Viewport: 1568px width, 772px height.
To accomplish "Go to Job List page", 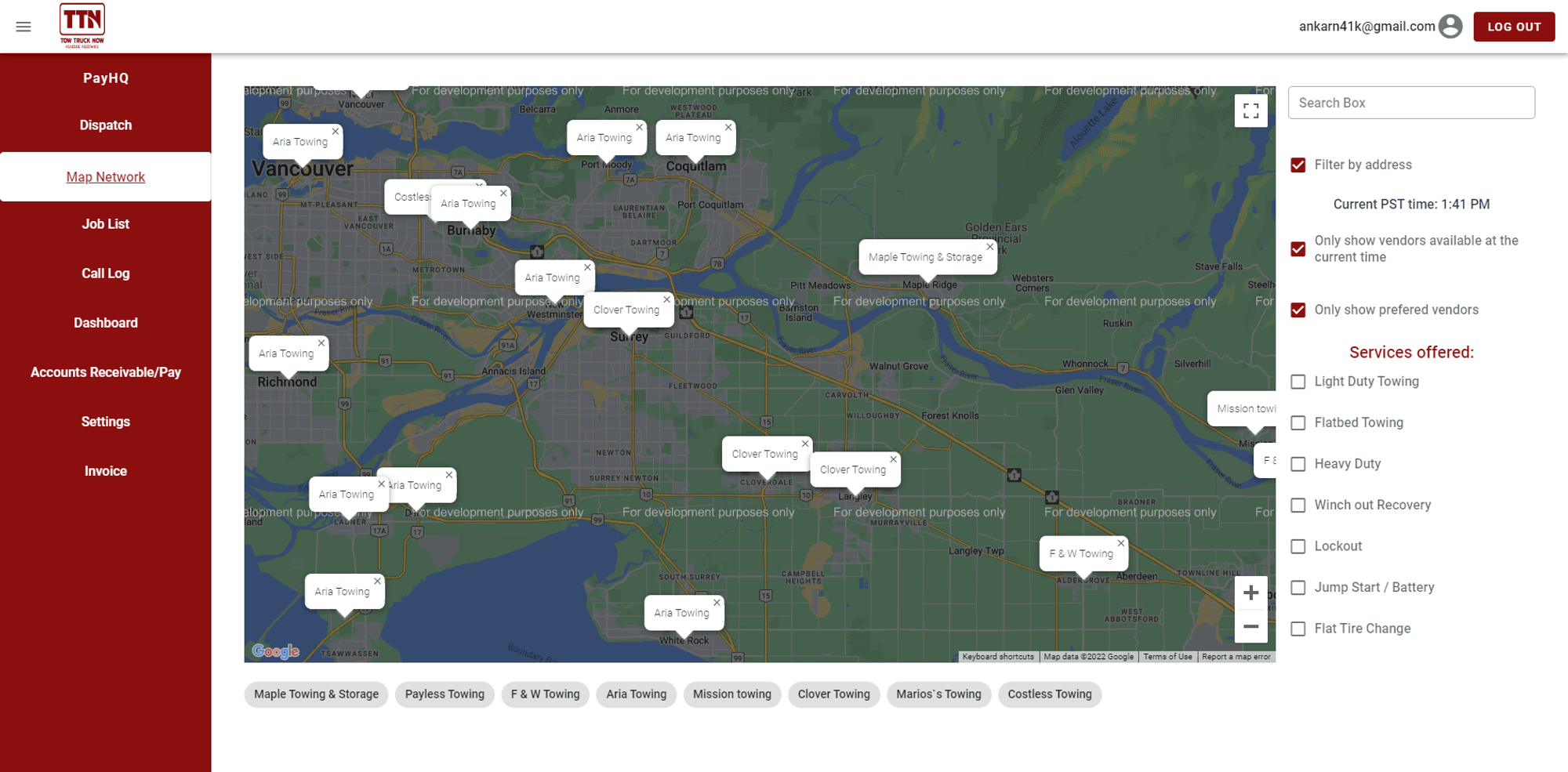I will click(106, 224).
